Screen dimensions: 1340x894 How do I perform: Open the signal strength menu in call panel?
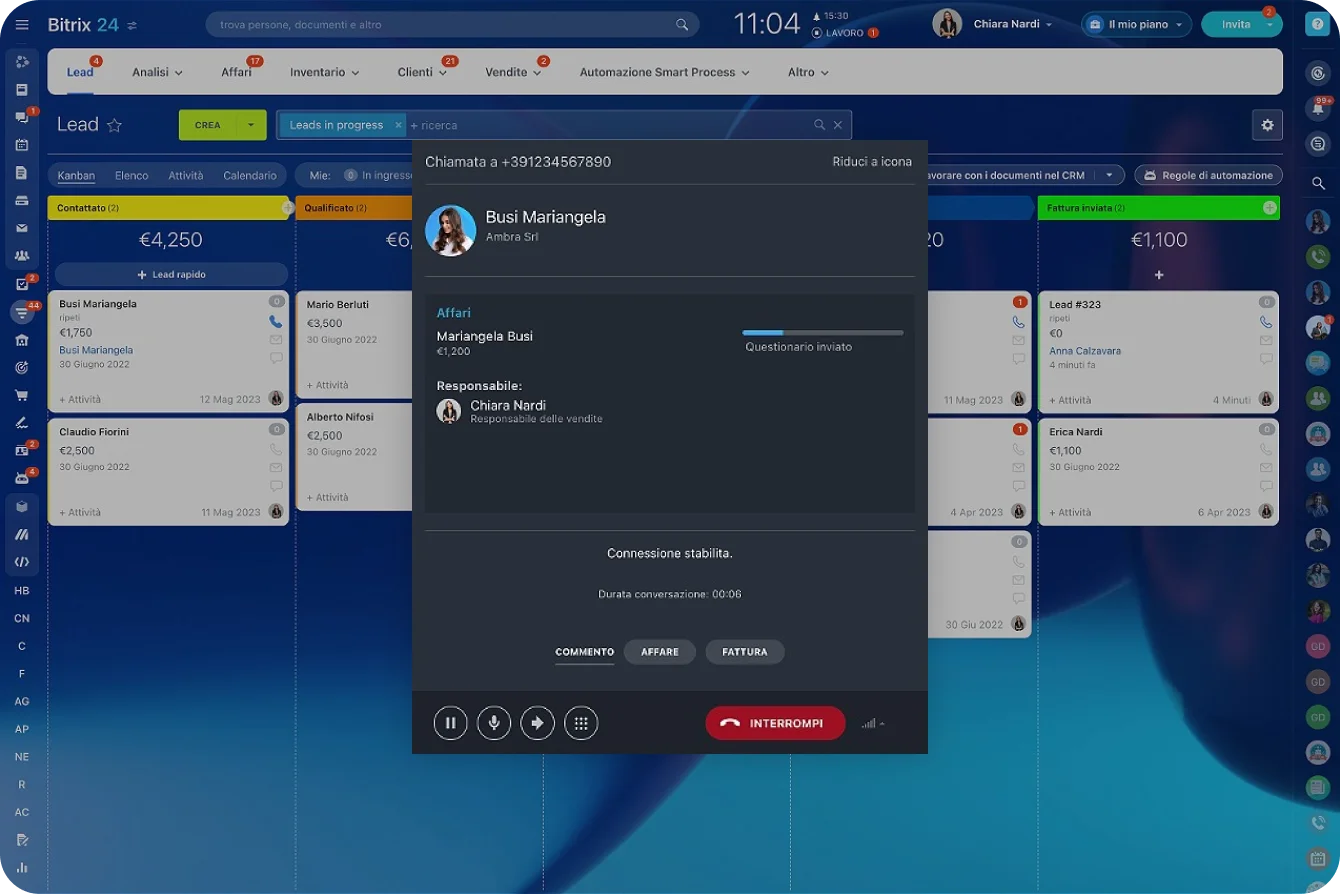click(873, 723)
